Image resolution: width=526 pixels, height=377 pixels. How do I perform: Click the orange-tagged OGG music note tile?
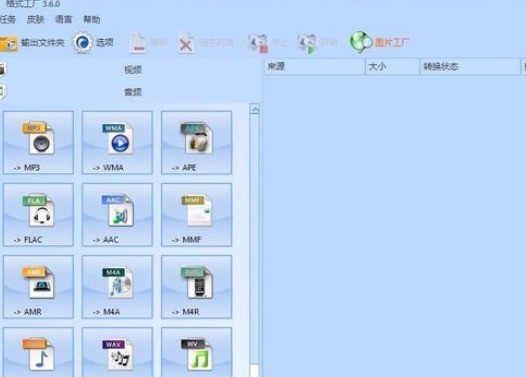point(38,352)
